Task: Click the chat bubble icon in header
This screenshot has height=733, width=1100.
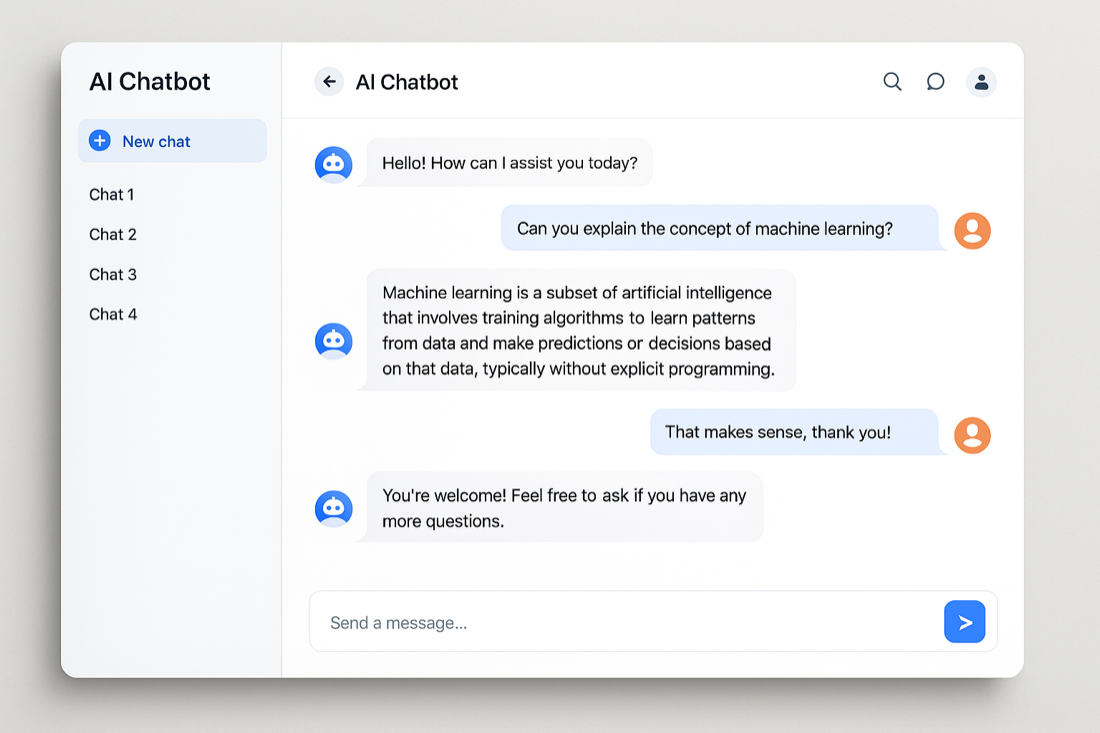Action: pyautogui.click(x=935, y=82)
